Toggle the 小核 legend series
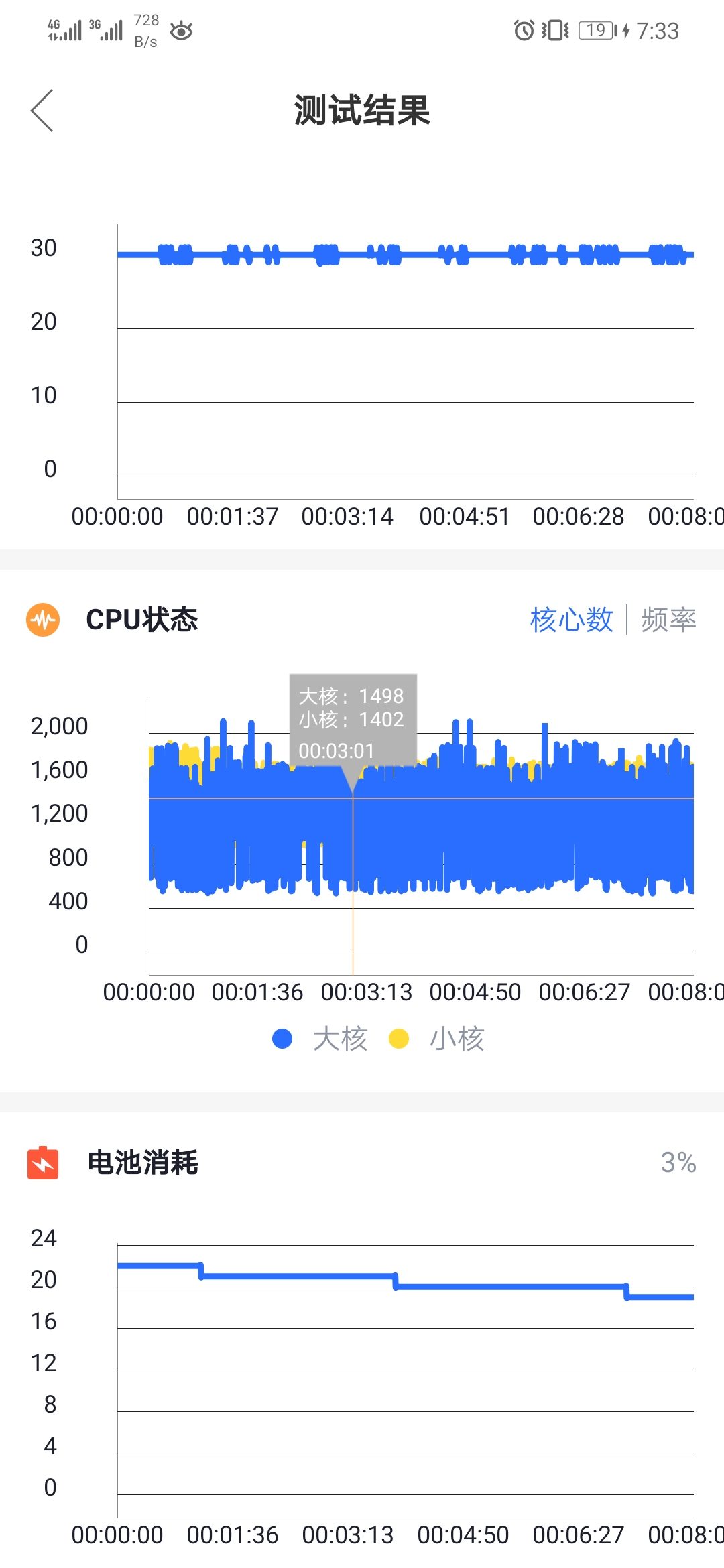This screenshot has height=1568, width=724. point(457,1039)
